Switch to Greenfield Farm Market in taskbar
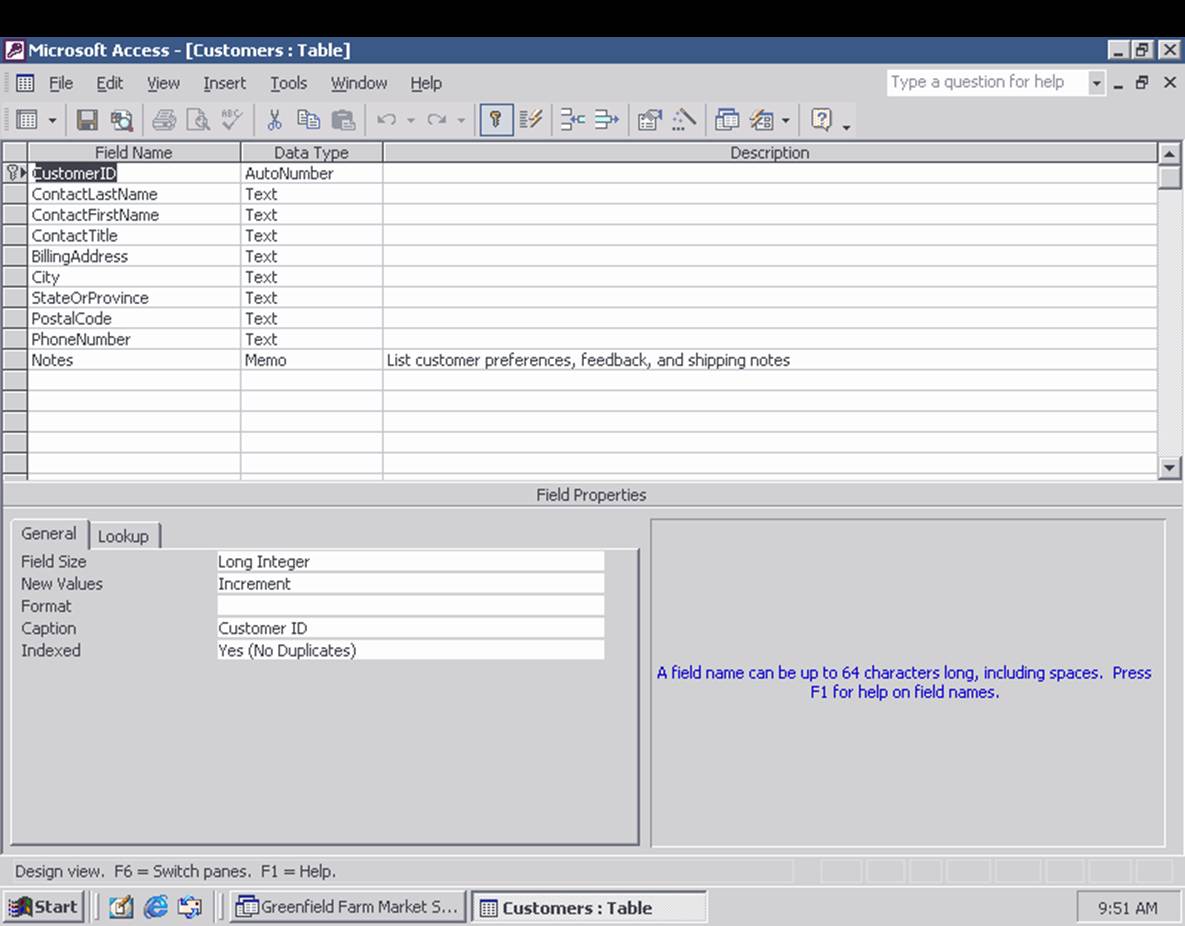The image size is (1185, 926). pos(347,907)
